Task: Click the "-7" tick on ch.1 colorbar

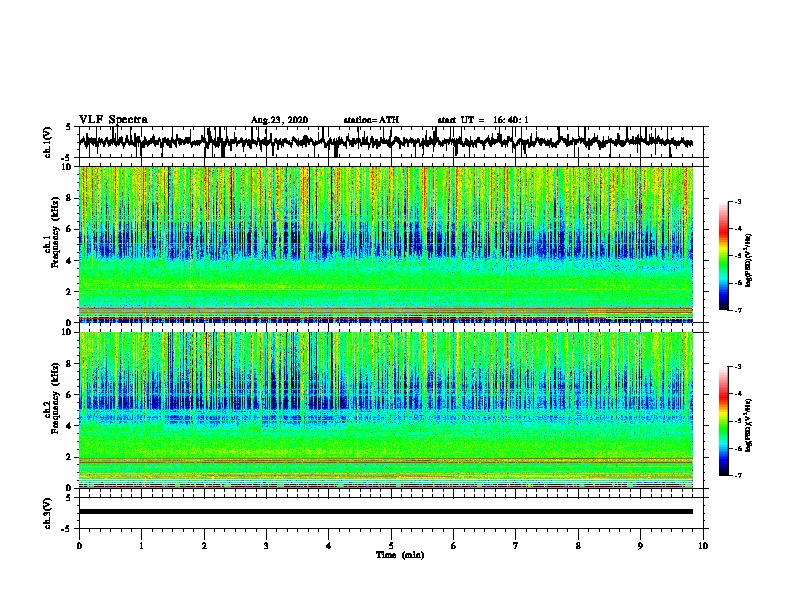Action: 737,310
